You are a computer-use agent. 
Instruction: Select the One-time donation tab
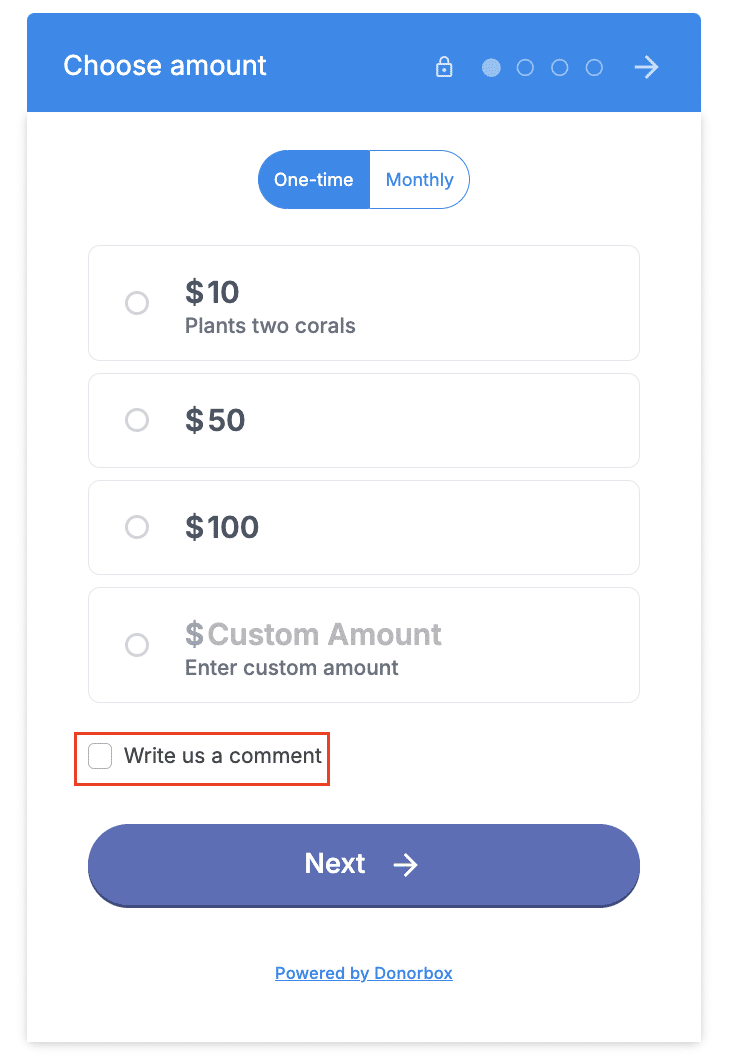(313, 179)
